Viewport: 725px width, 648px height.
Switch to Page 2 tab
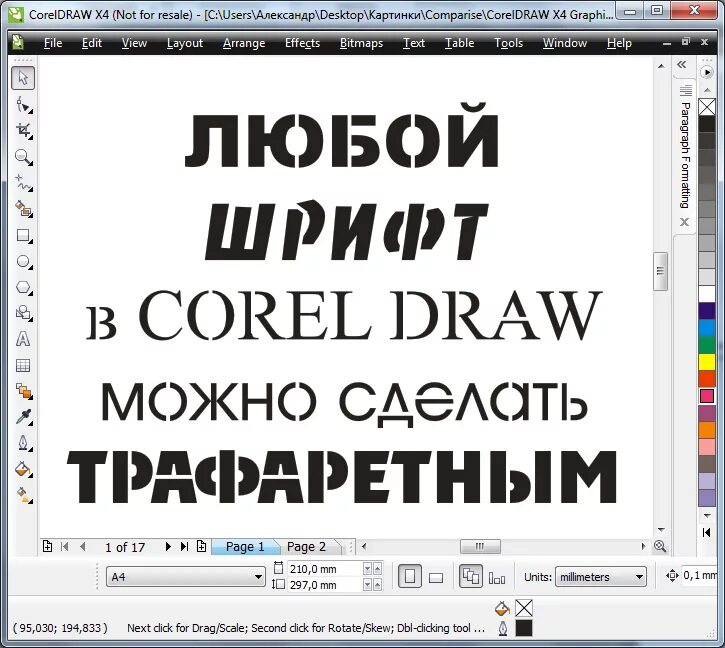point(306,547)
